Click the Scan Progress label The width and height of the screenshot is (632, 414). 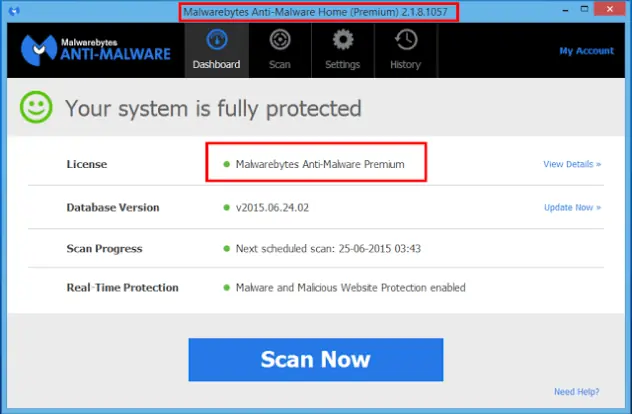click(104, 249)
